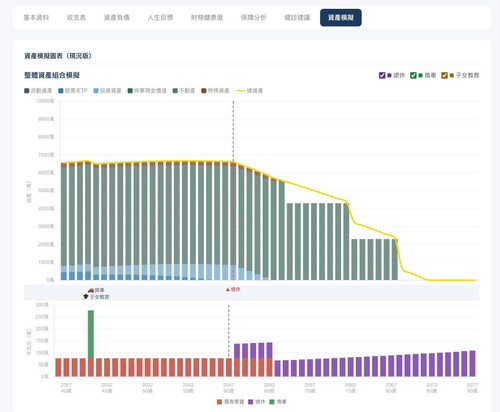Toggle 流動資產 legend color swatch
Image resolution: width=500 pixels, height=412 pixels.
tap(27, 91)
